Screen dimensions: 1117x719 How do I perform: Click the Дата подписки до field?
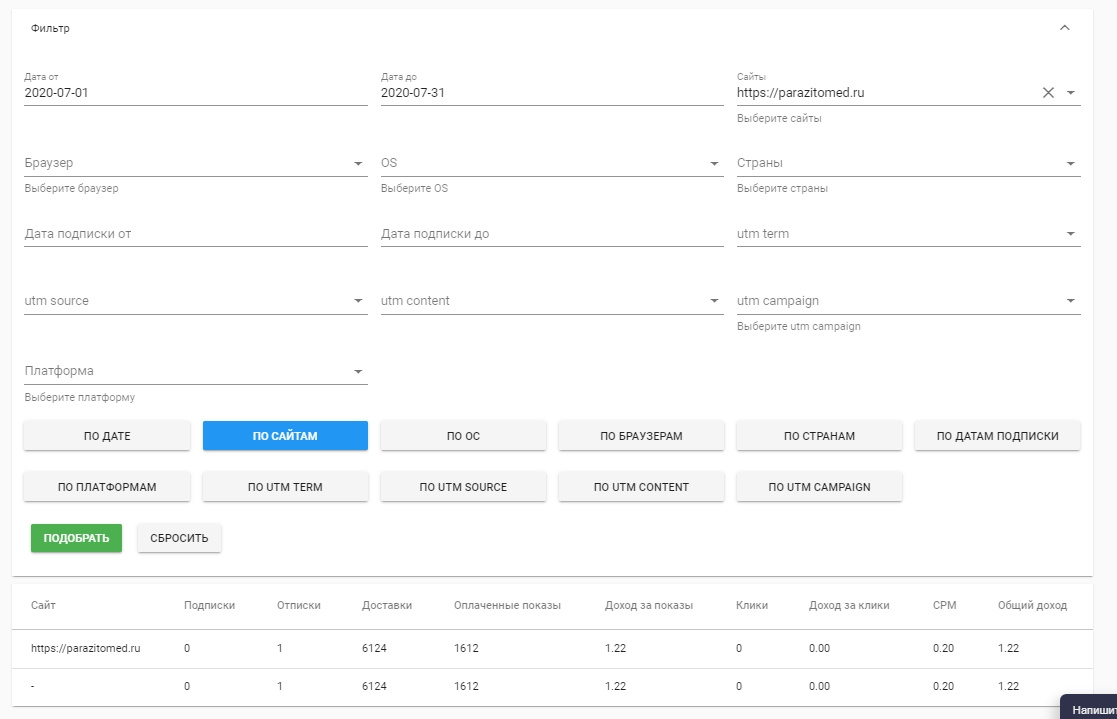pos(552,234)
